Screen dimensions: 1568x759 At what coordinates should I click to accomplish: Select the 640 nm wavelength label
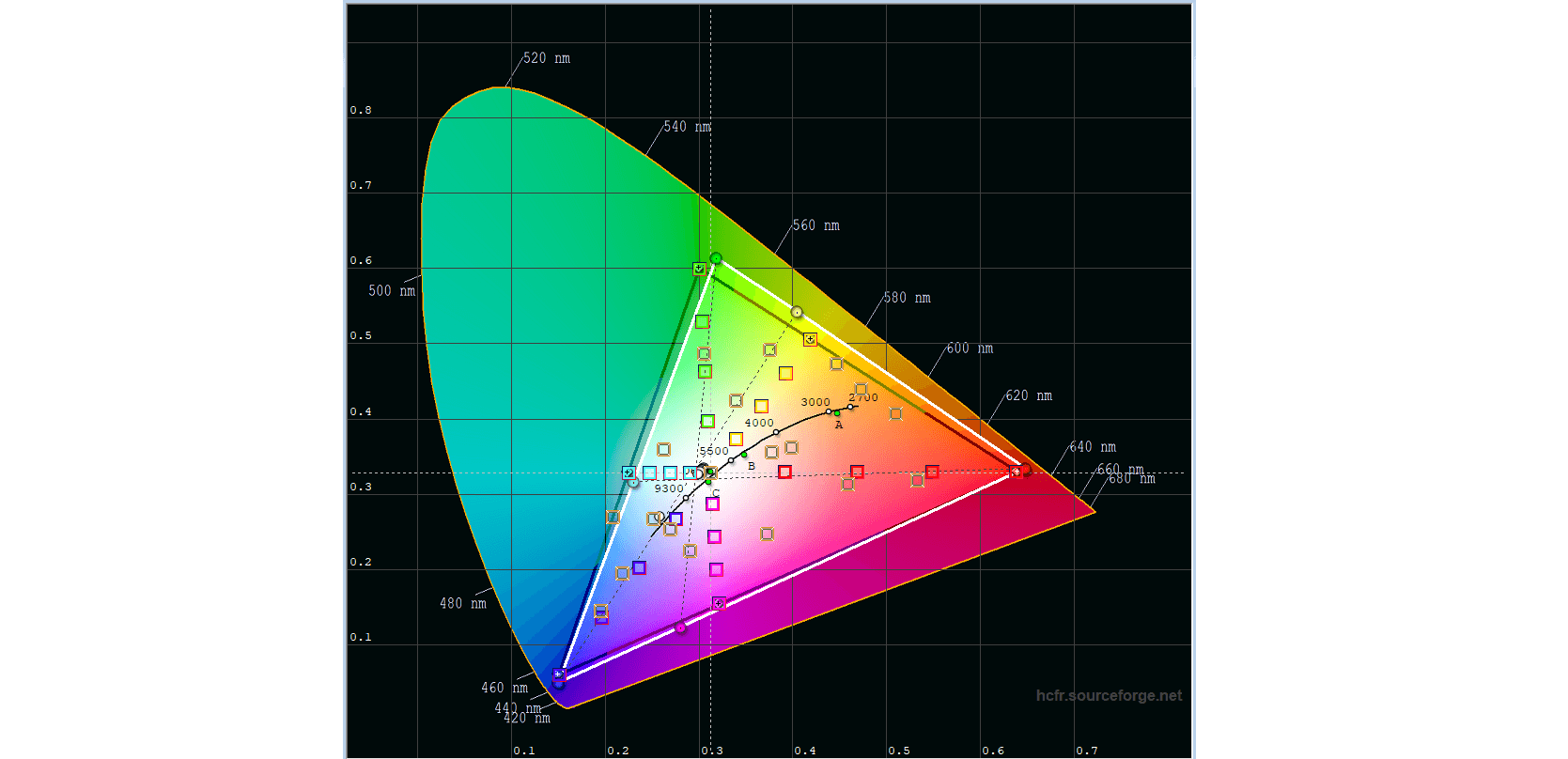1093,447
